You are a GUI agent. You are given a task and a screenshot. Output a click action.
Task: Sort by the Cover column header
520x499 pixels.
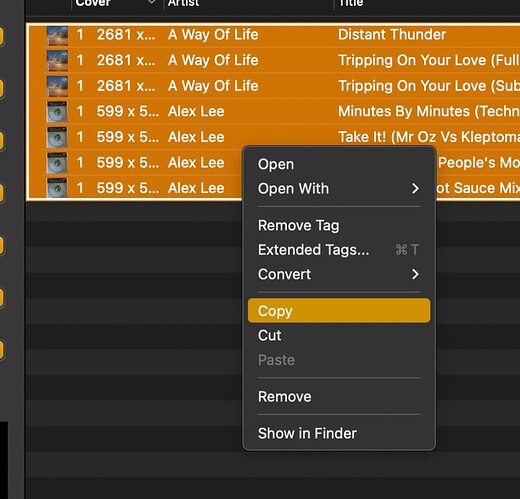pyautogui.click(x=93, y=3)
